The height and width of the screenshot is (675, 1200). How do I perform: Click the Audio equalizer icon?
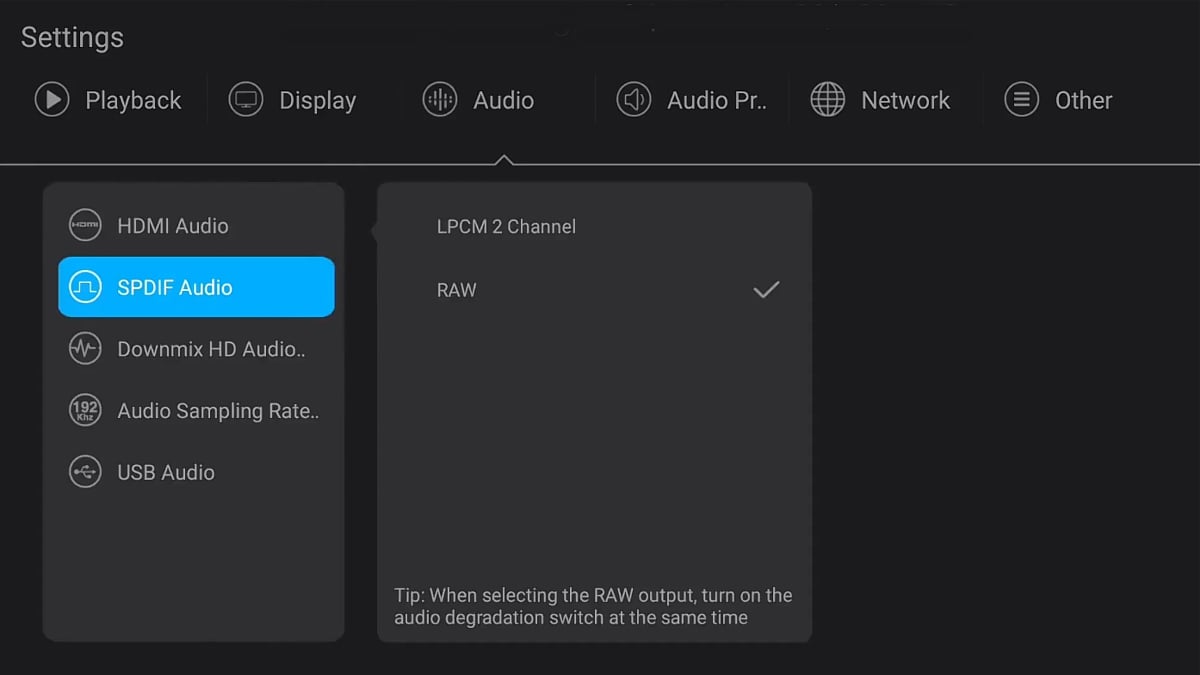pos(440,100)
